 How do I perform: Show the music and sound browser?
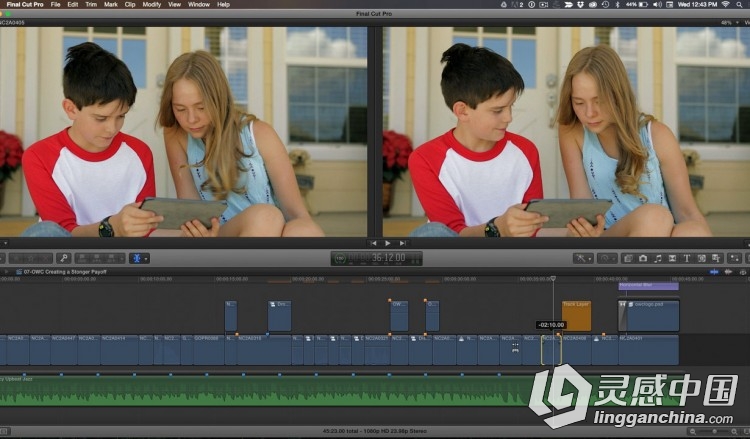658,258
